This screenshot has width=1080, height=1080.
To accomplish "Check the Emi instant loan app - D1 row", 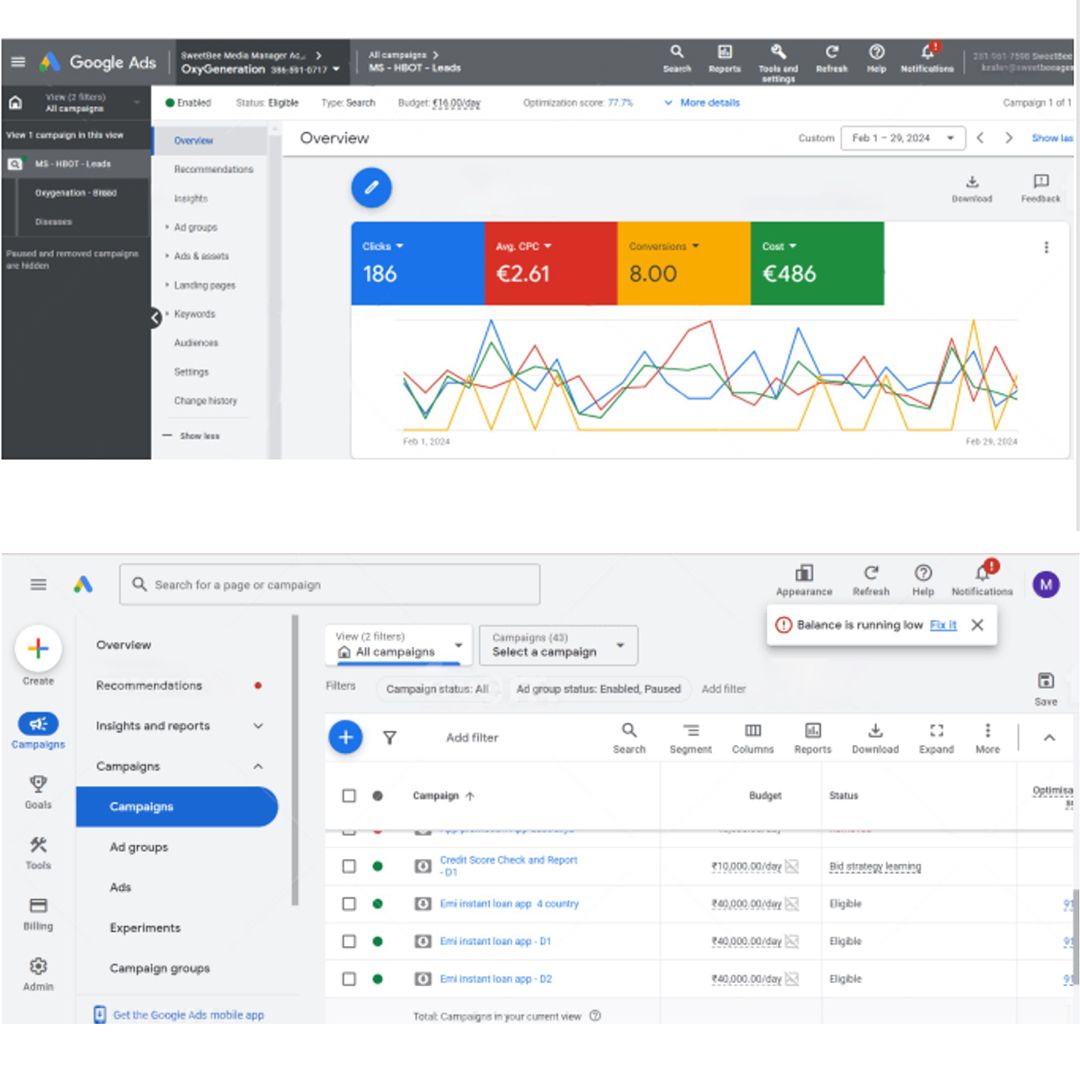I will (x=349, y=941).
